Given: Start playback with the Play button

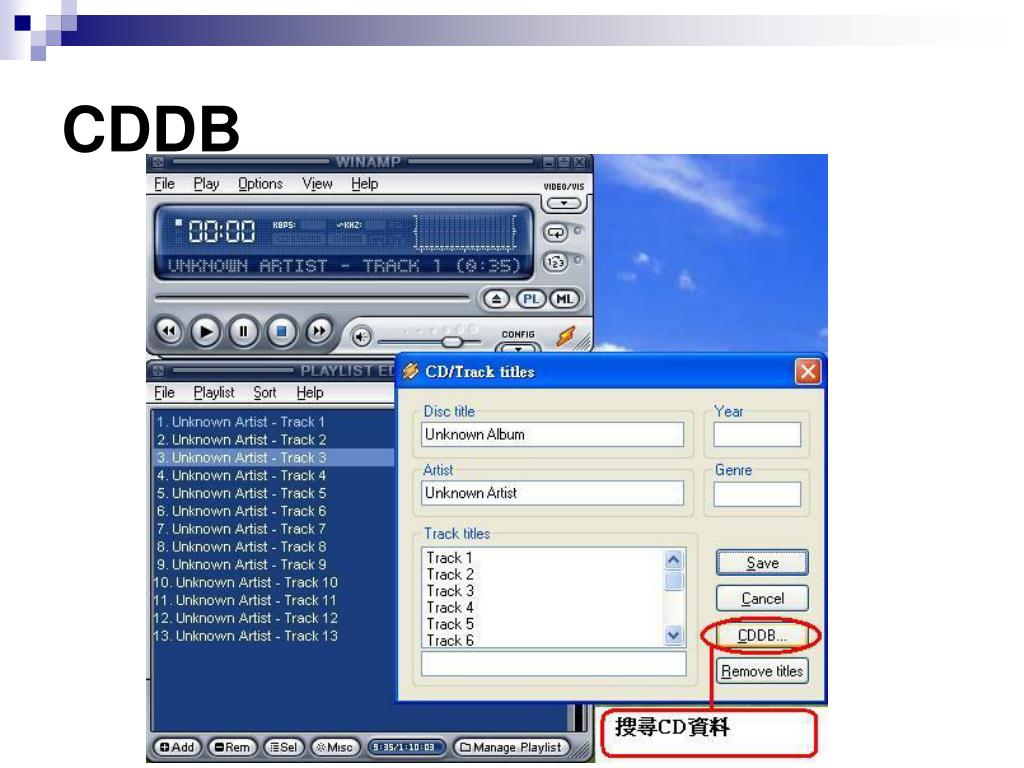Looking at the screenshot, I should 205,332.
